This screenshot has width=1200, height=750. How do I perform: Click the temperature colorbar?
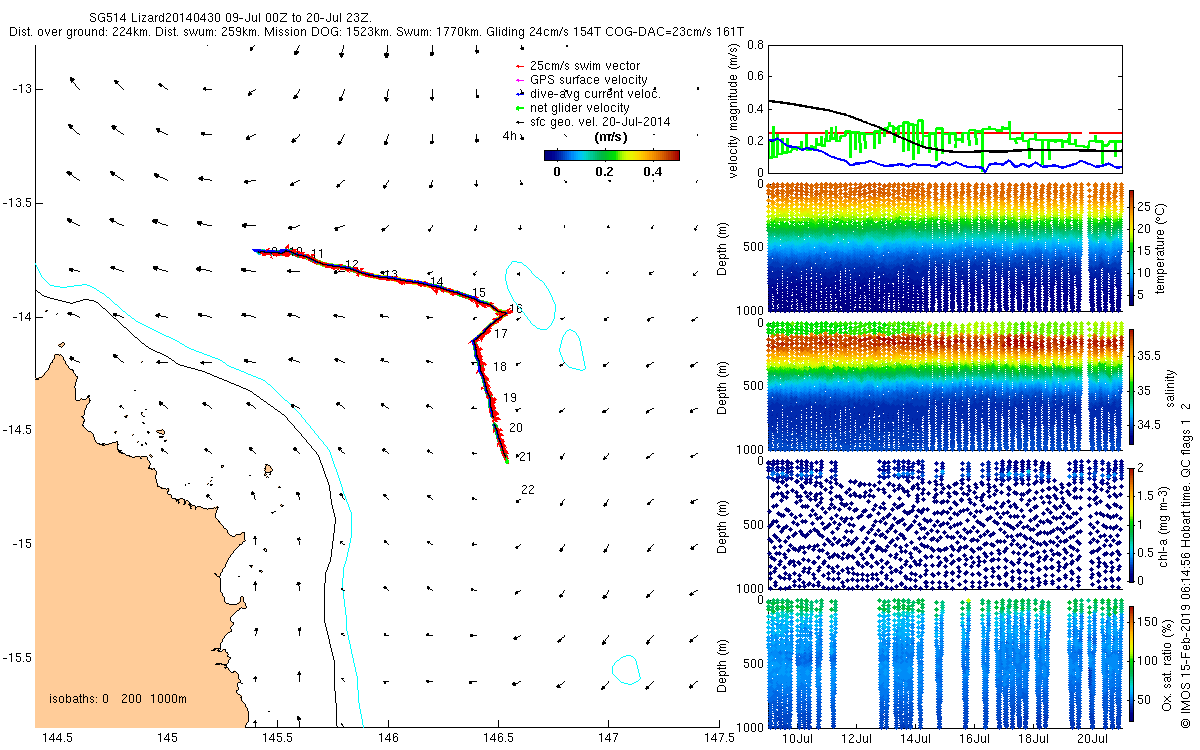coord(1131,246)
